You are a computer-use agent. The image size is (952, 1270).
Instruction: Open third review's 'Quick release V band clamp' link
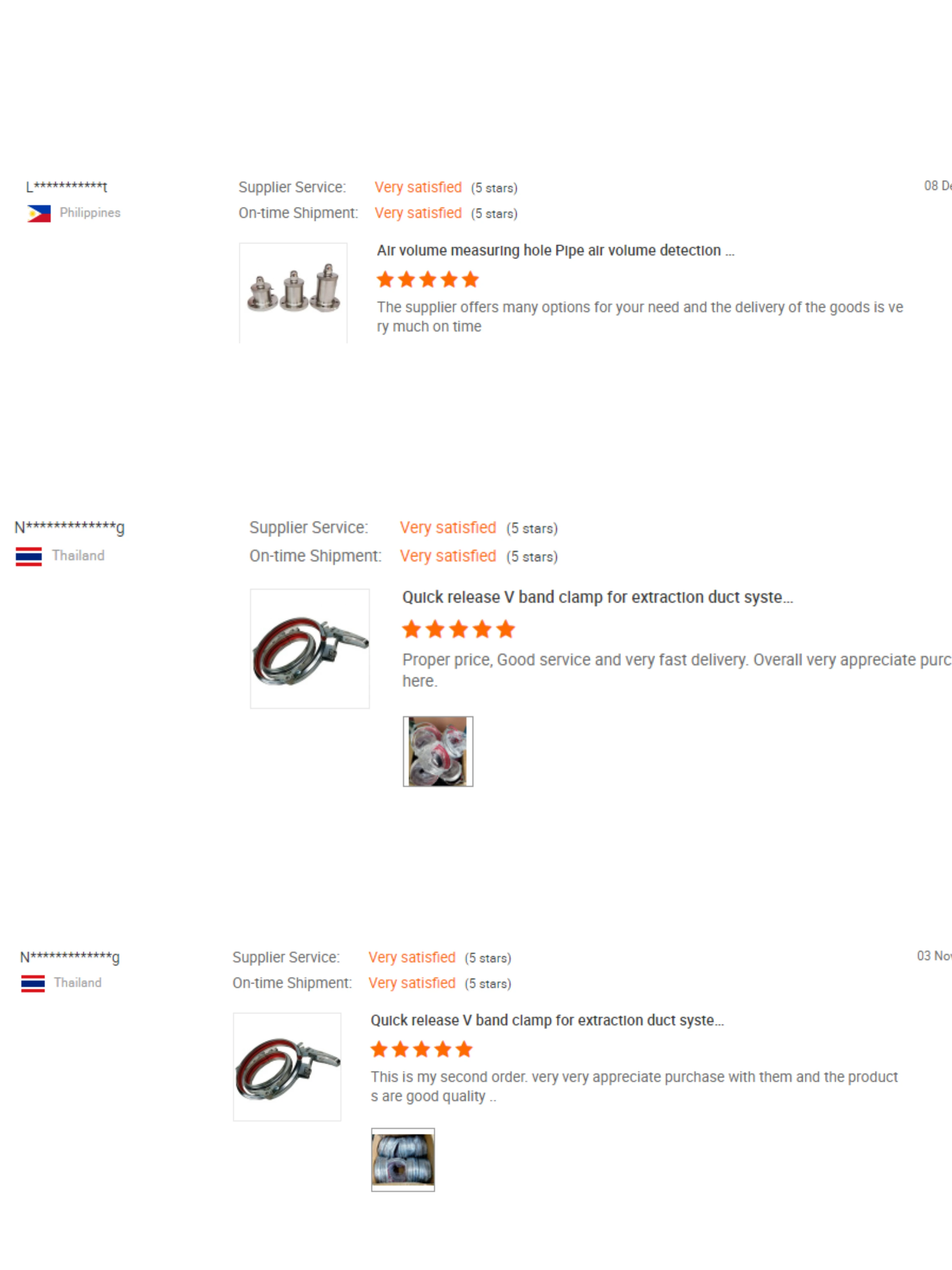coord(547,1020)
